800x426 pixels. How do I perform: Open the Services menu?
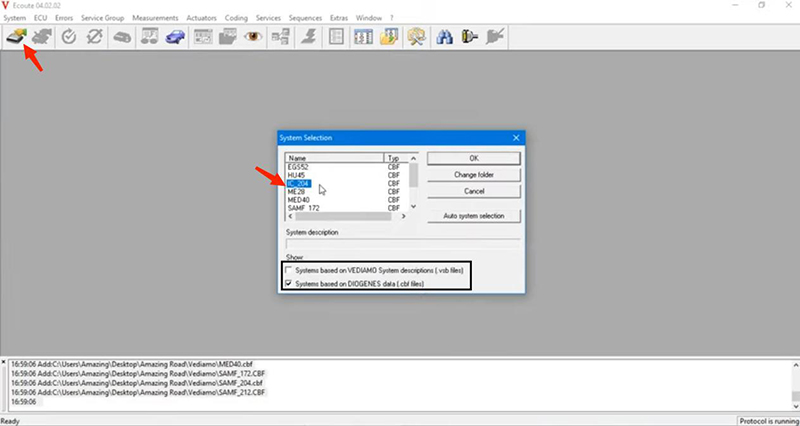[268, 18]
